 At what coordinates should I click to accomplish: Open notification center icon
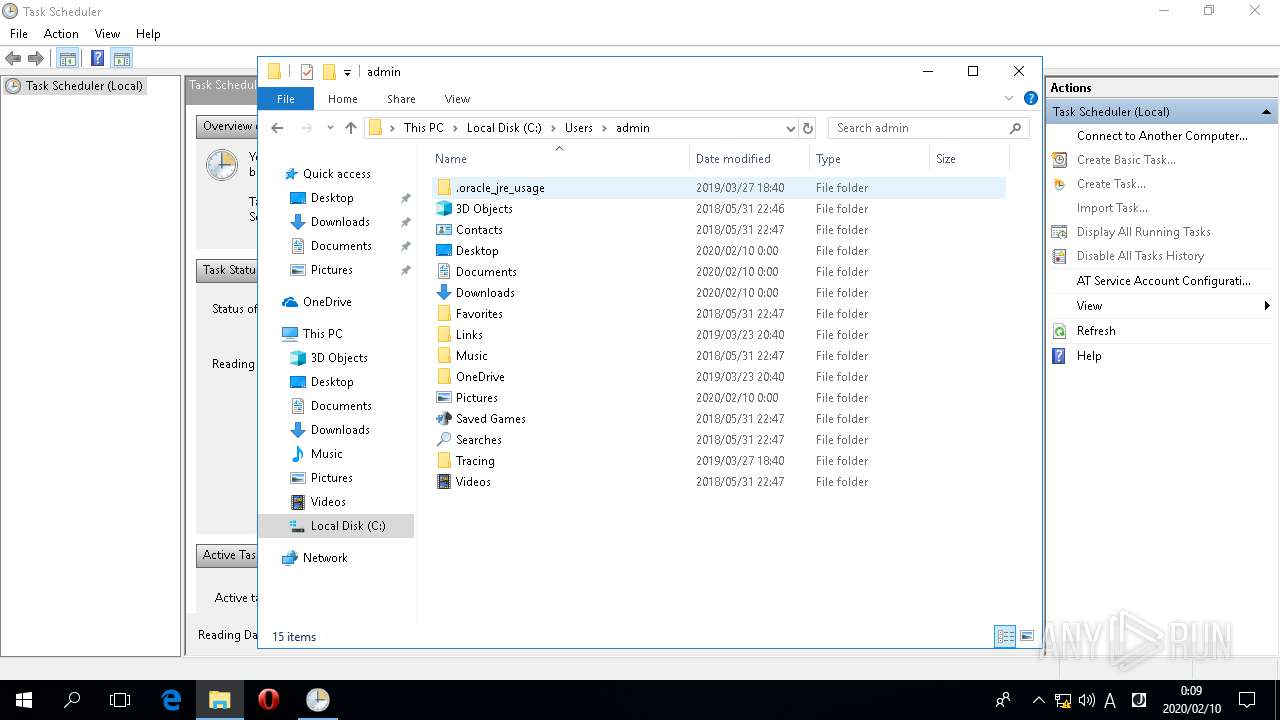pyautogui.click(x=1246, y=700)
